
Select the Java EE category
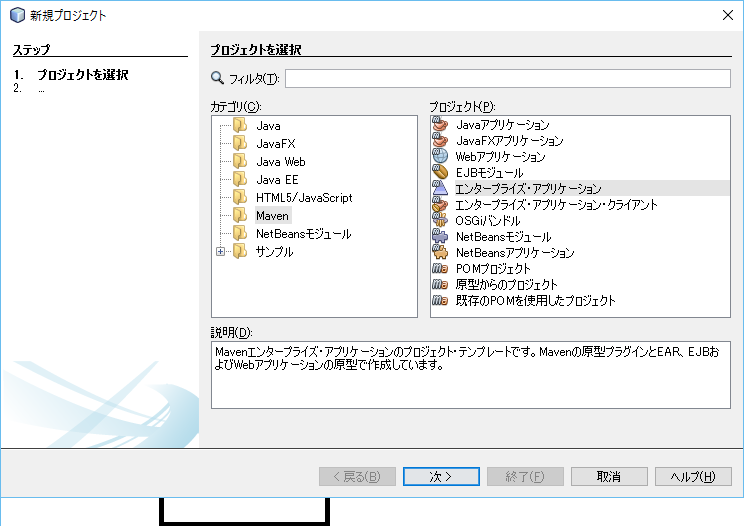tap(277, 180)
